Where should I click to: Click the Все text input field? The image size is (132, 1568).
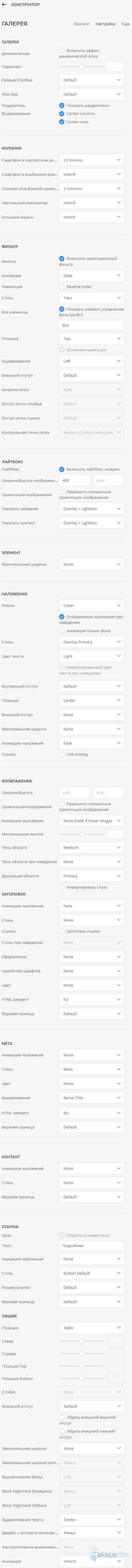pyautogui.click(x=91, y=325)
